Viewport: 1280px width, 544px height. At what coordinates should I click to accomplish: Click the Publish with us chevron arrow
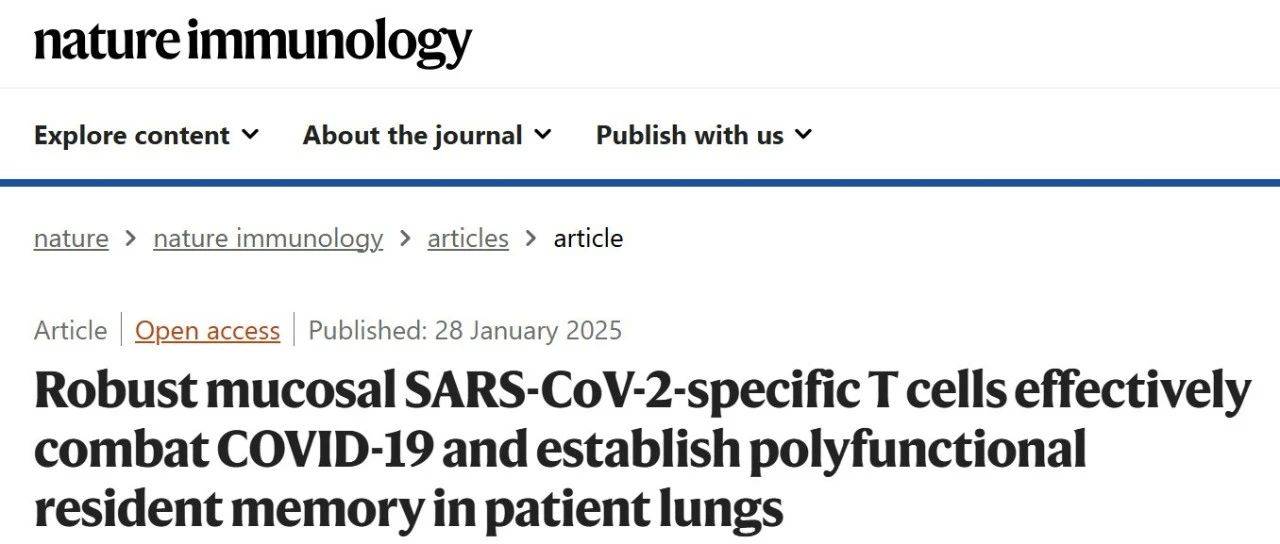click(x=804, y=134)
